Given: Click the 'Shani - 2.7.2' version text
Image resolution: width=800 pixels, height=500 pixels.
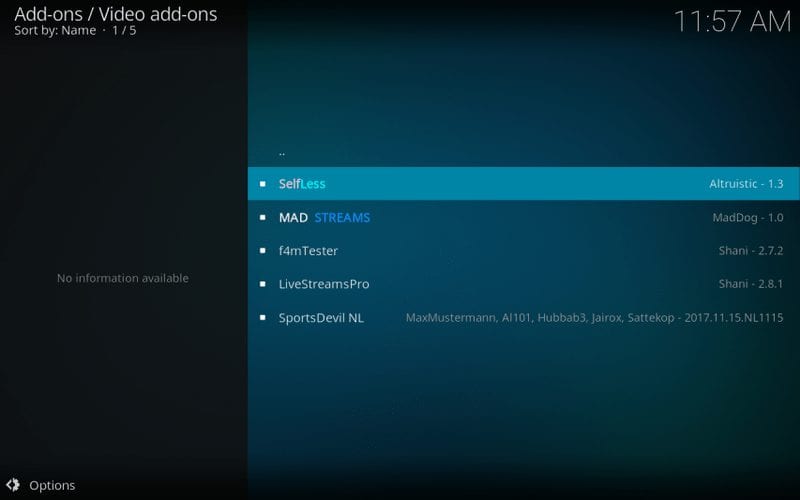Looking at the screenshot, I should tap(751, 251).
